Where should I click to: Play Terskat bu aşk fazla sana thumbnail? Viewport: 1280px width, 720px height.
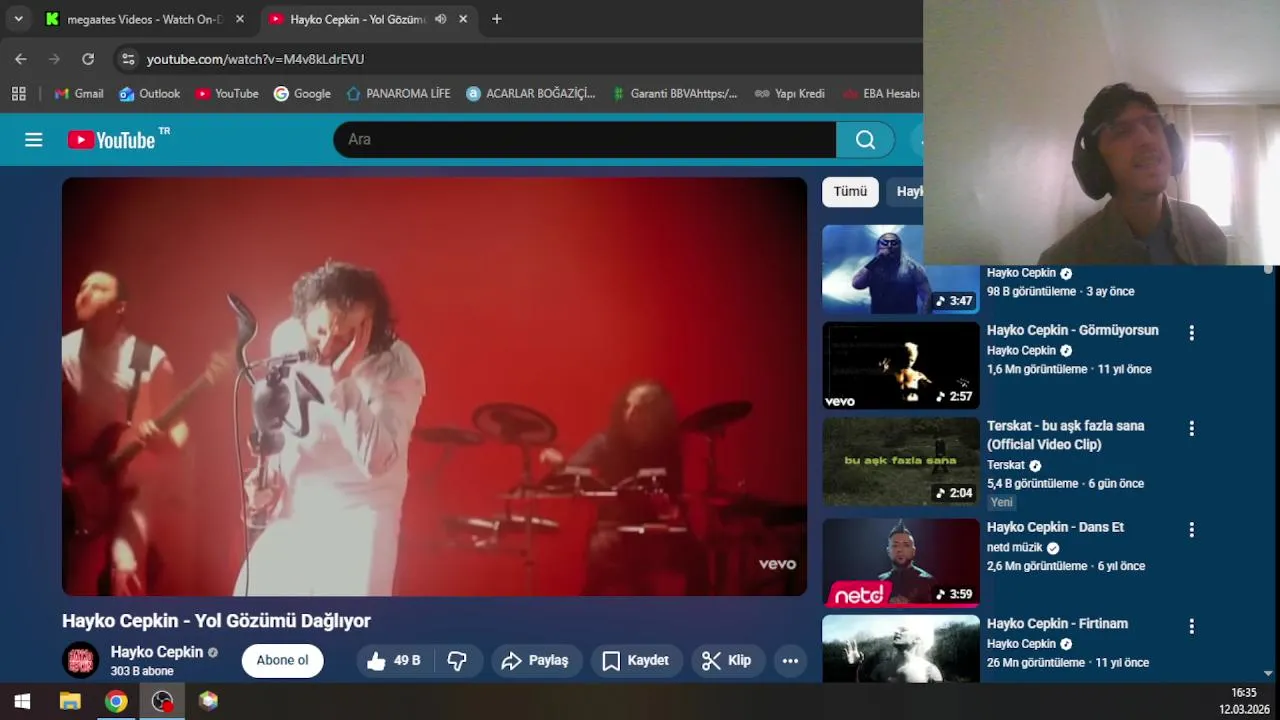click(901, 461)
